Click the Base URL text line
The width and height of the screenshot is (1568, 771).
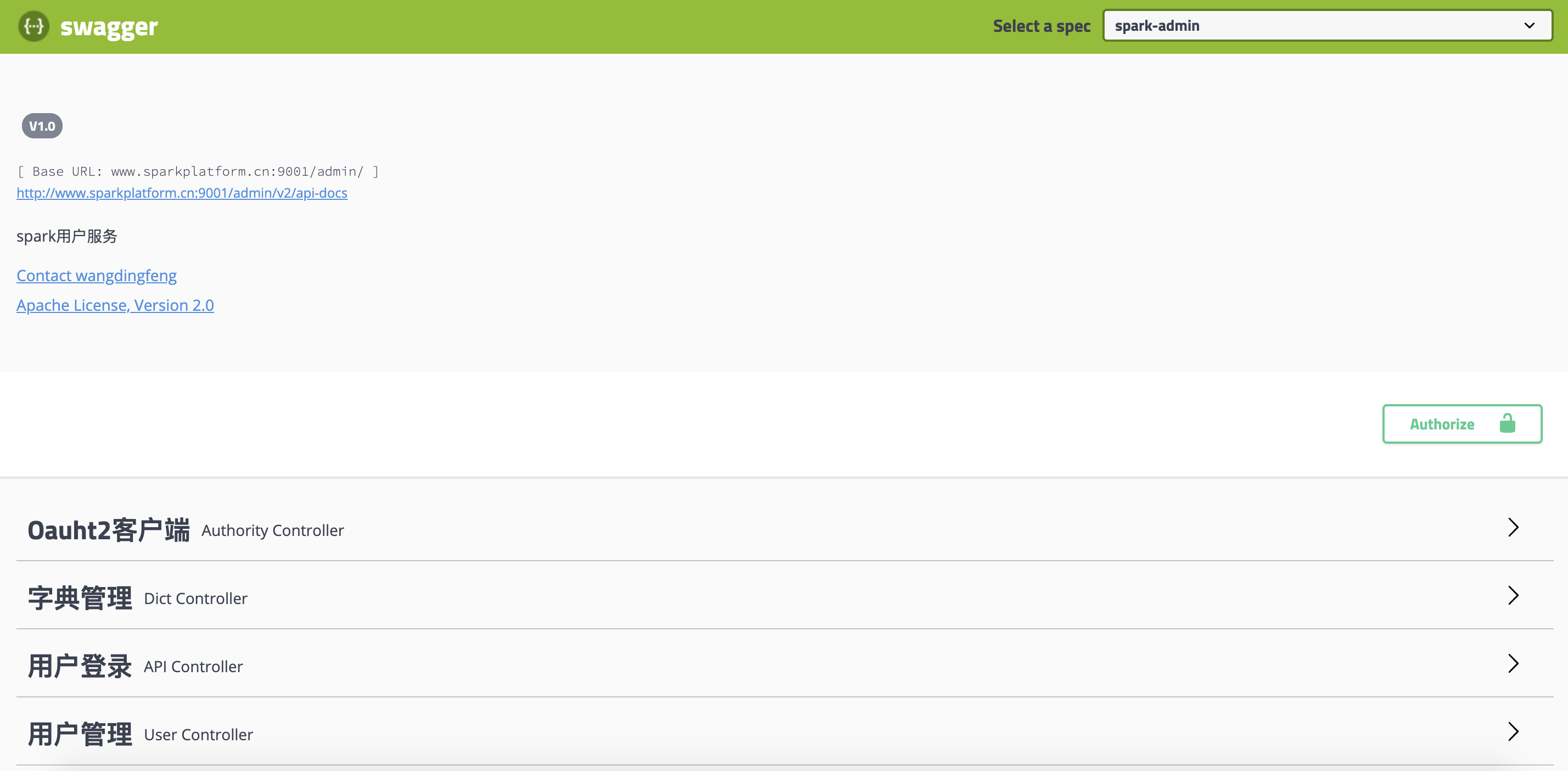(198, 172)
